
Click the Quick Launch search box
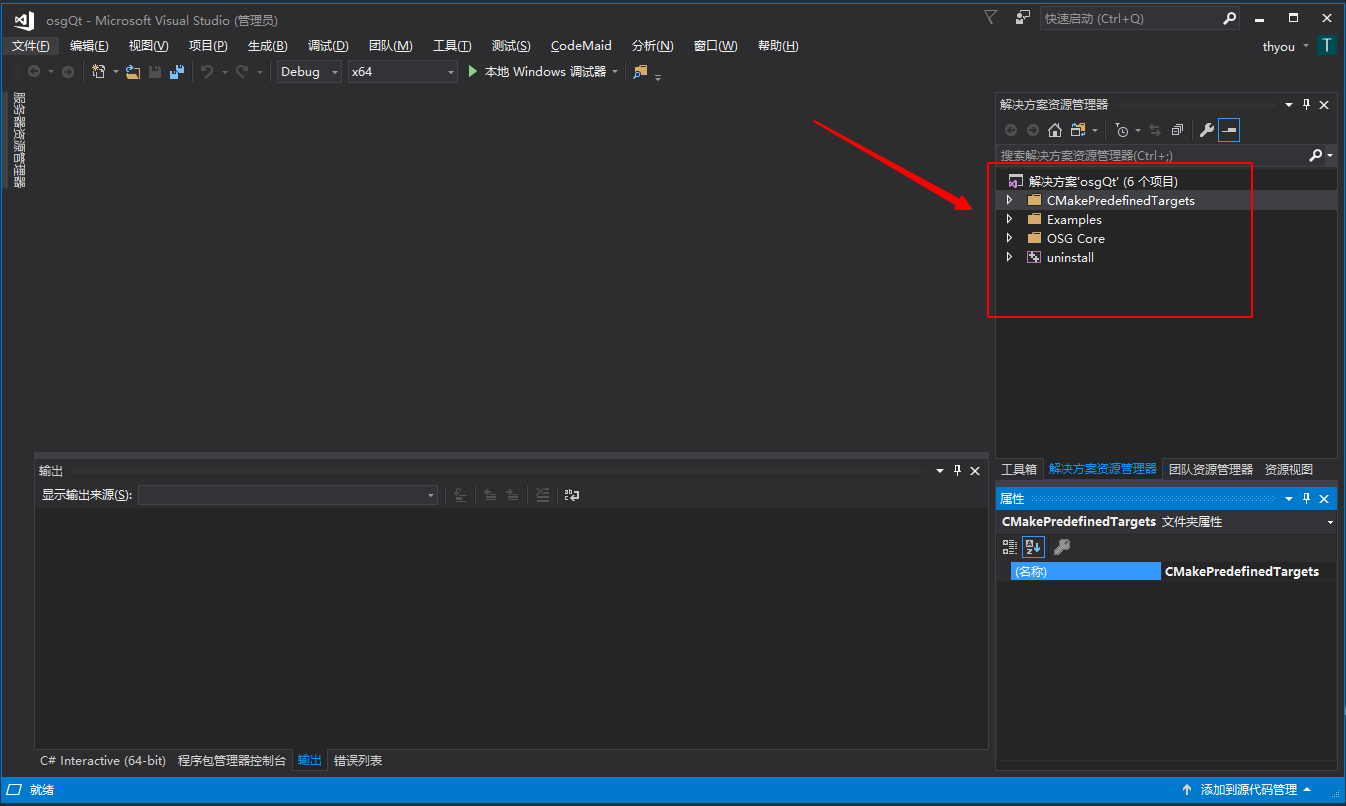[1130, 18]
